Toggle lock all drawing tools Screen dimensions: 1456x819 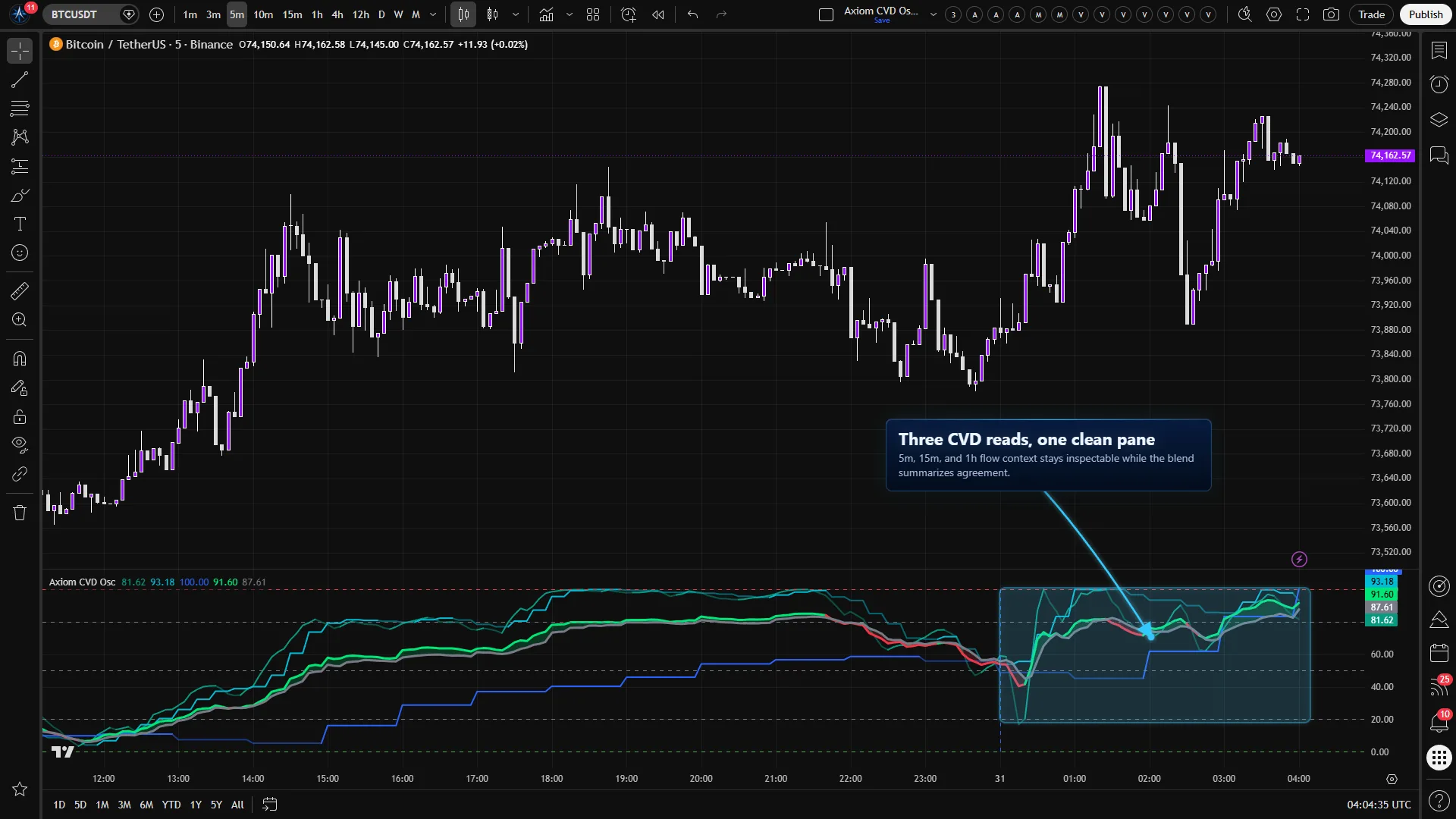click(x=20, y=416)
